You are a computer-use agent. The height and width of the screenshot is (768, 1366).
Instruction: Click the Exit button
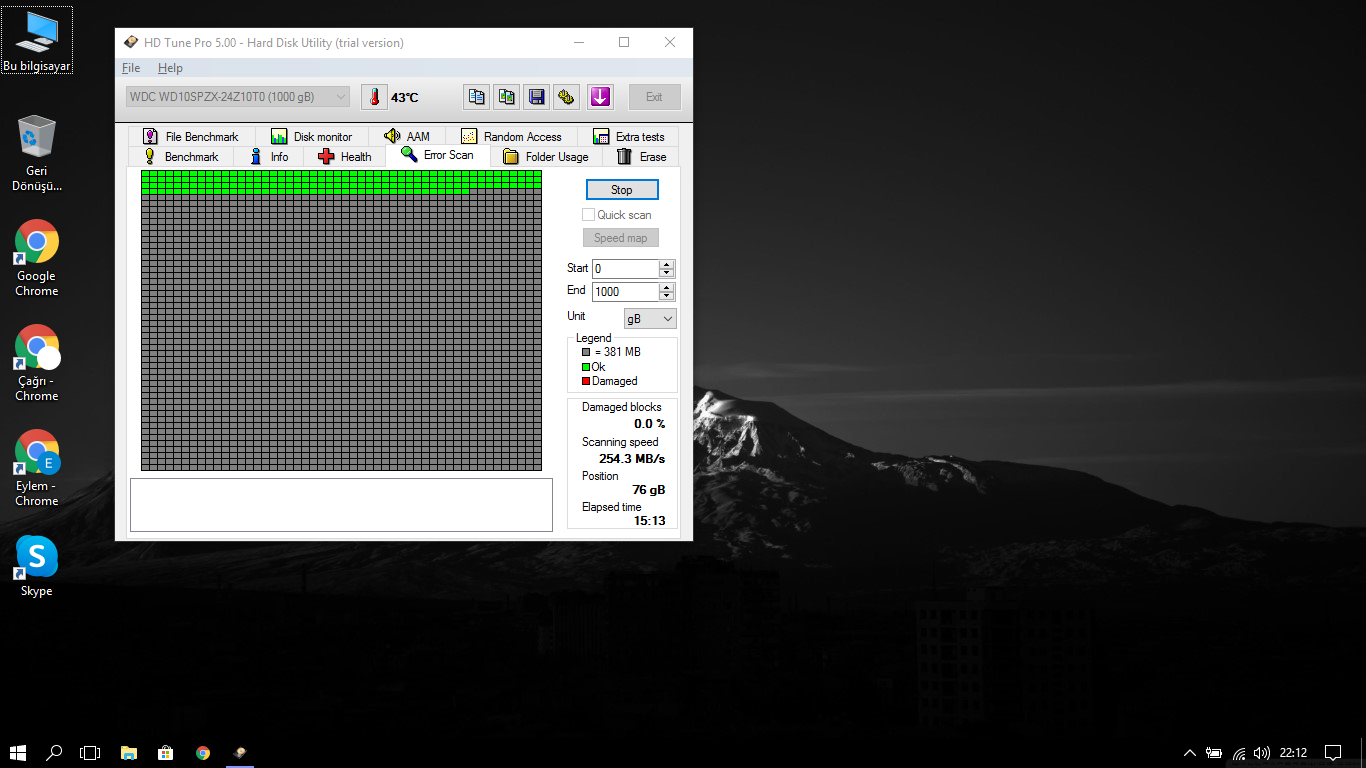(654, 97)
